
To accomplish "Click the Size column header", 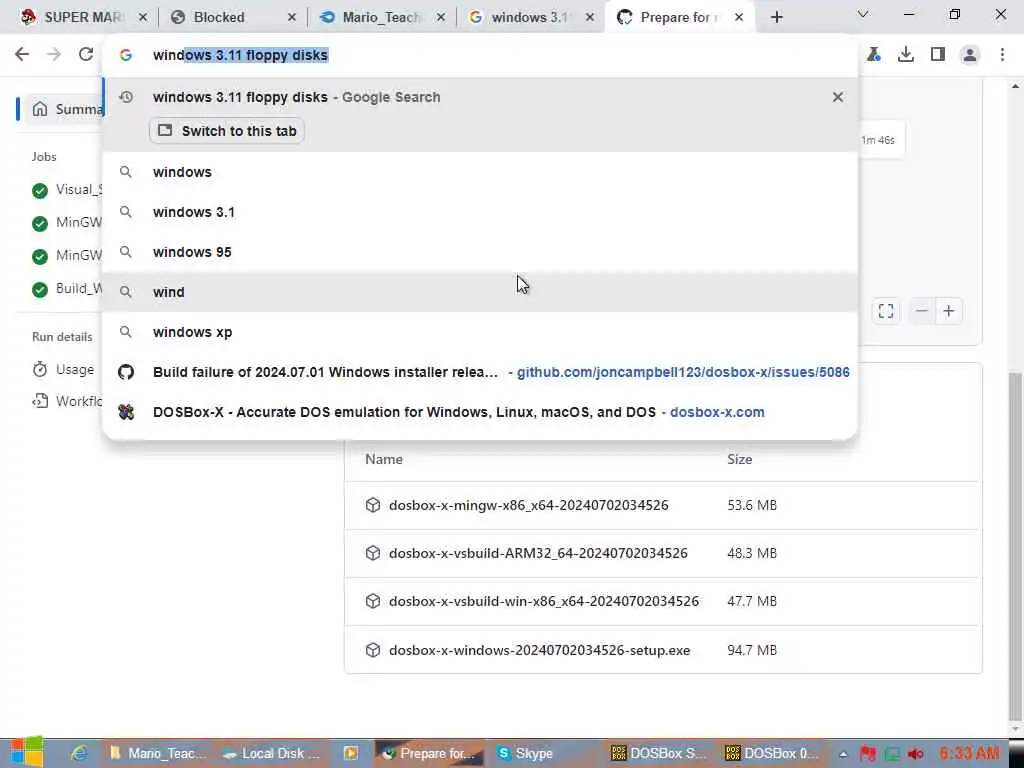I will [739, 459].
